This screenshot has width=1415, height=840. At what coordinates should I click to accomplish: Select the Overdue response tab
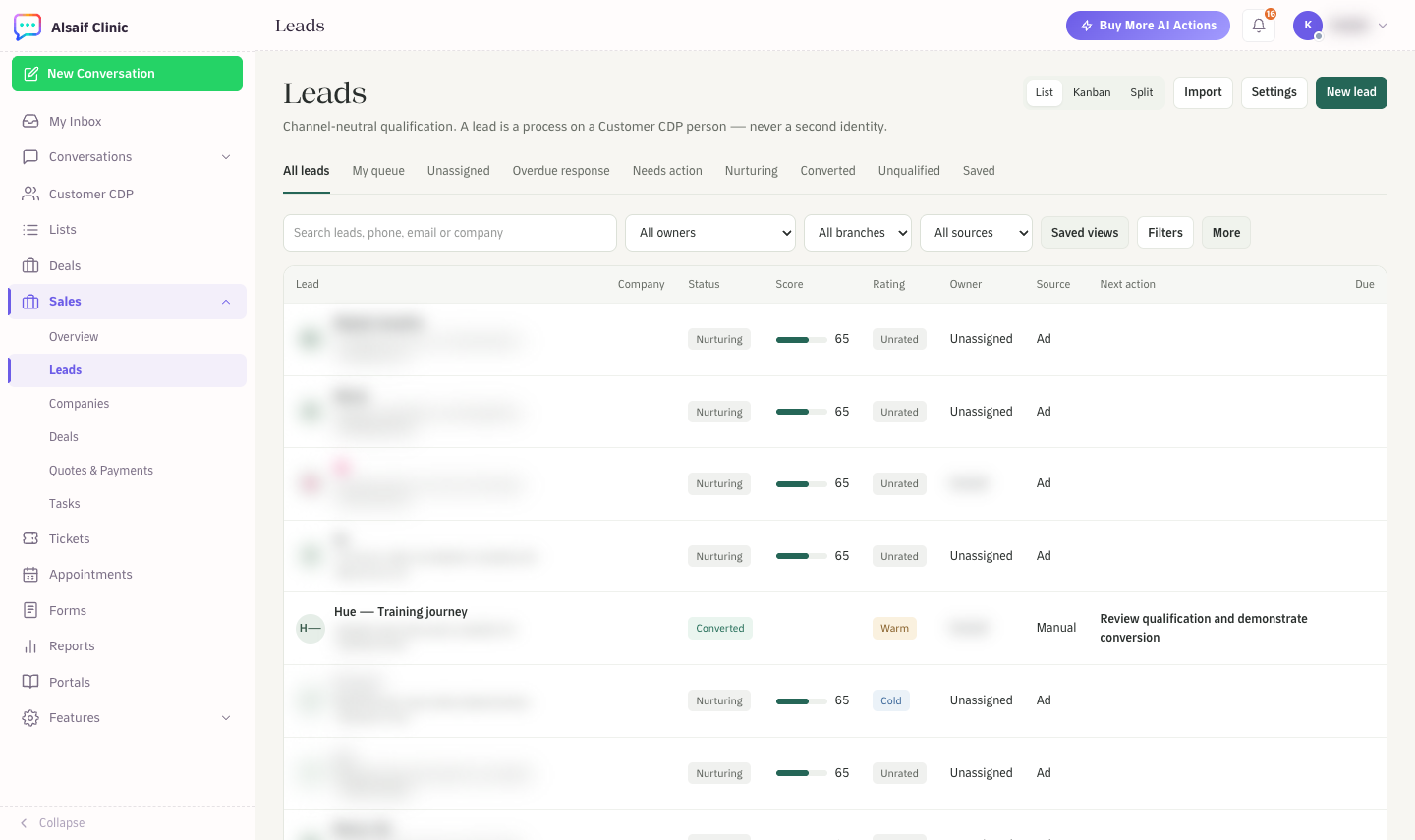(x=561, y=171)
